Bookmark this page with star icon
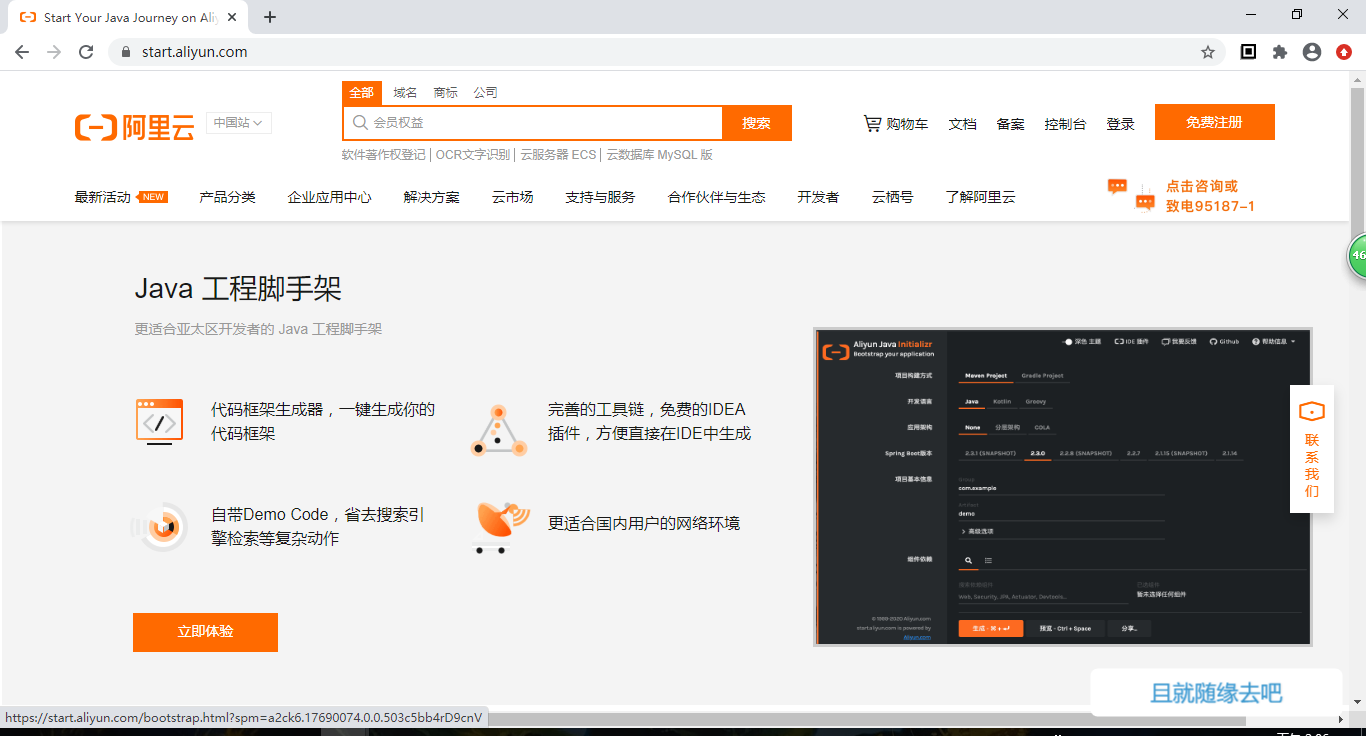This screenshot has height=736, width=1366. [1208, 52]
